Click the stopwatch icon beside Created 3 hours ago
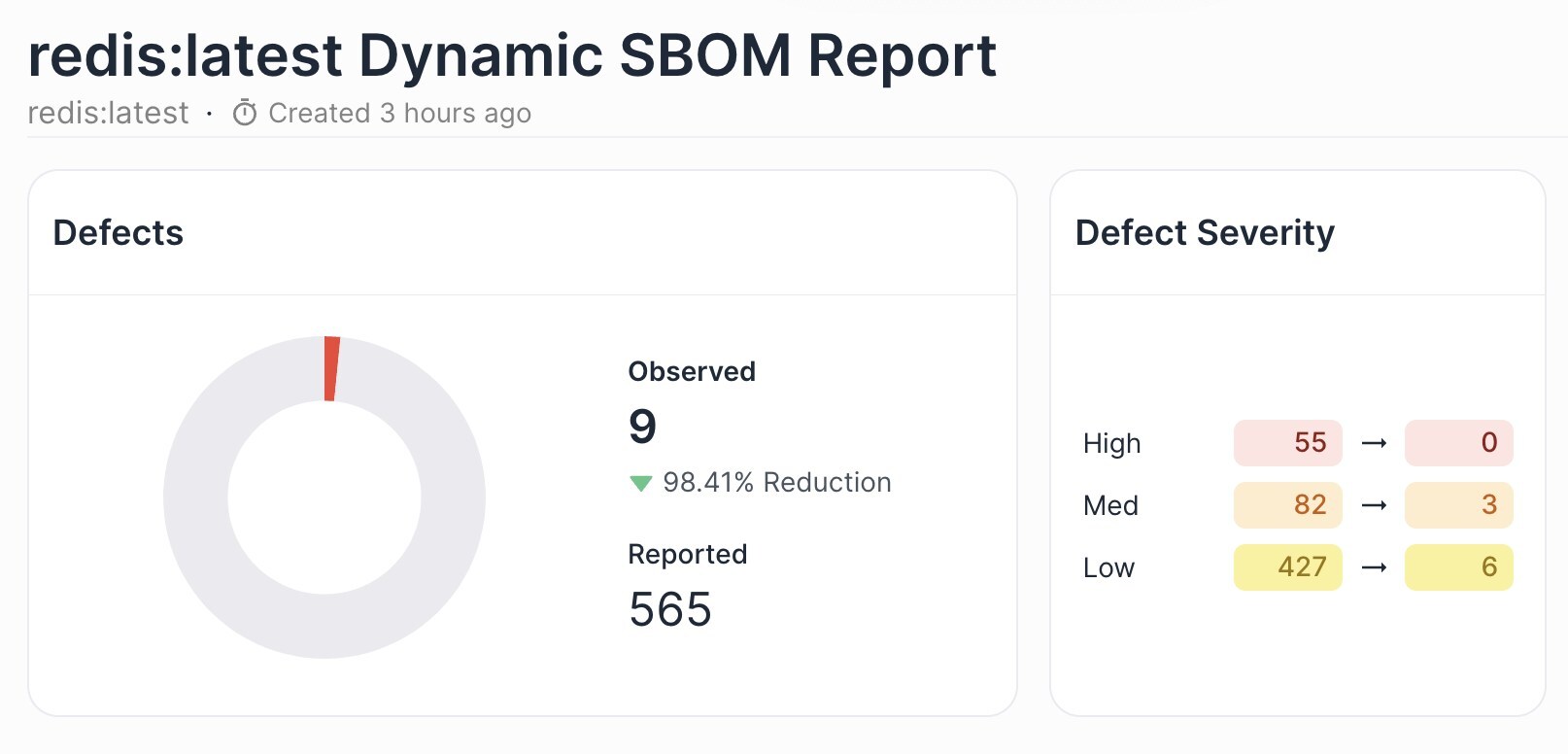1568x754 pixels. point(245,114)
